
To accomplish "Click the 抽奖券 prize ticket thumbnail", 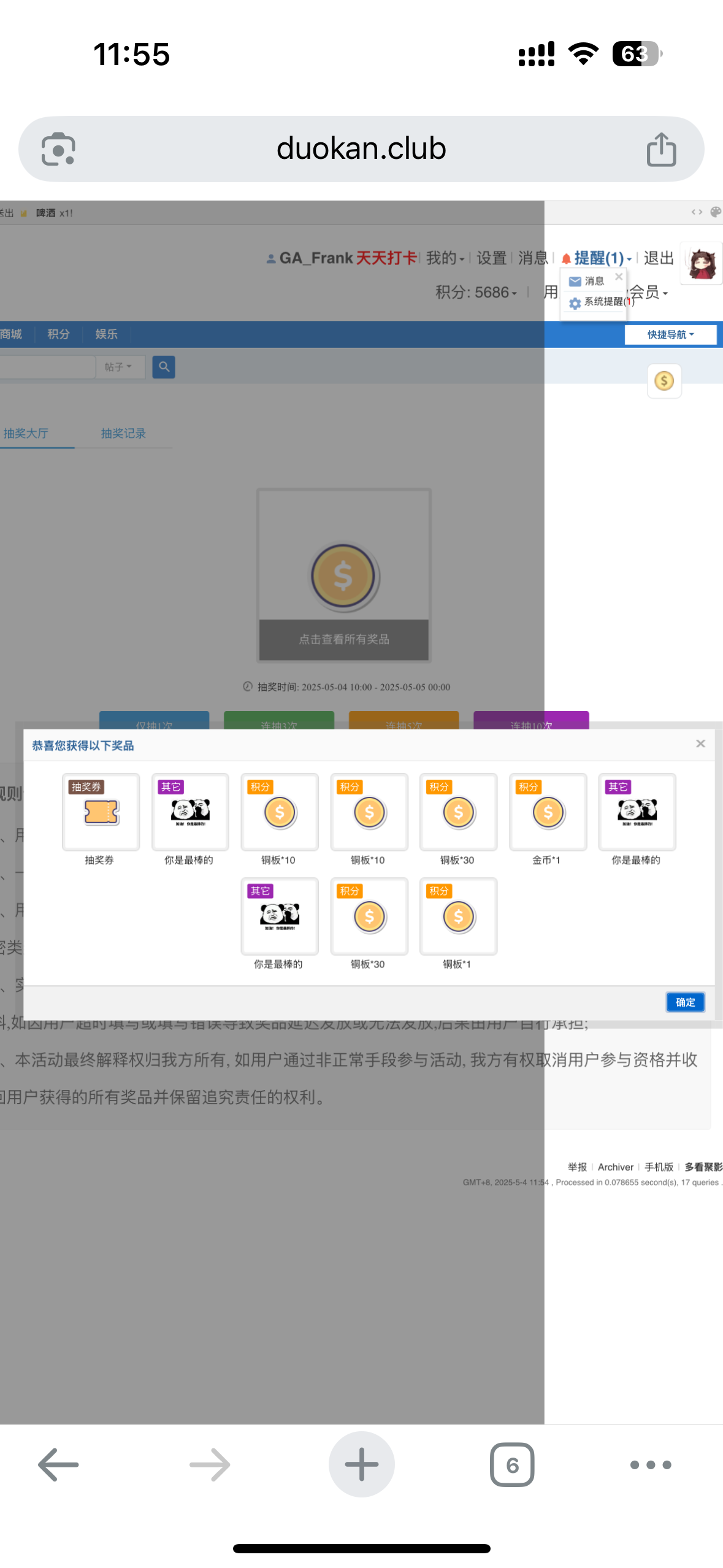I will pos(101,812).
